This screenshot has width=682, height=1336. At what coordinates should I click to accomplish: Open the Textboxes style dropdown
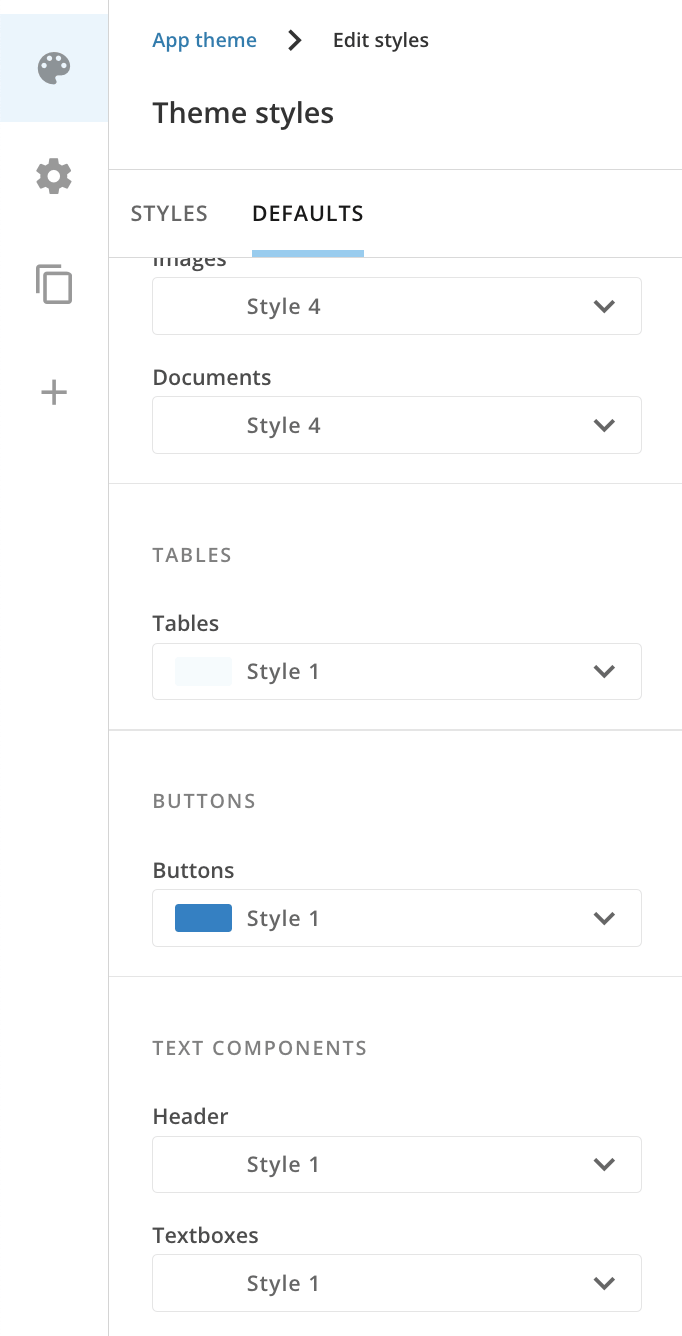click(x=397, y=1283)
